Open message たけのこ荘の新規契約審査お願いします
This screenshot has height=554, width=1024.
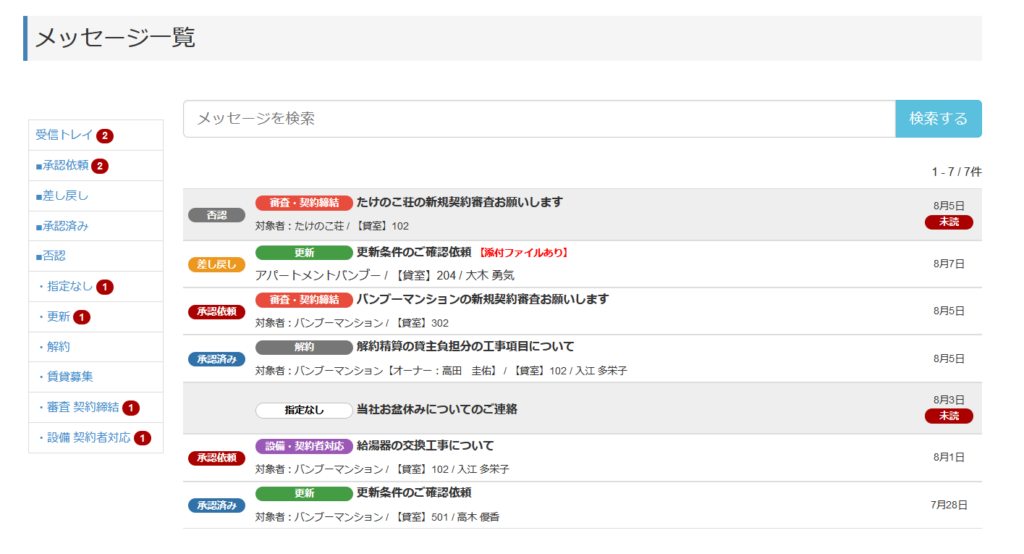pyautogui.click(x=460, y=202)
